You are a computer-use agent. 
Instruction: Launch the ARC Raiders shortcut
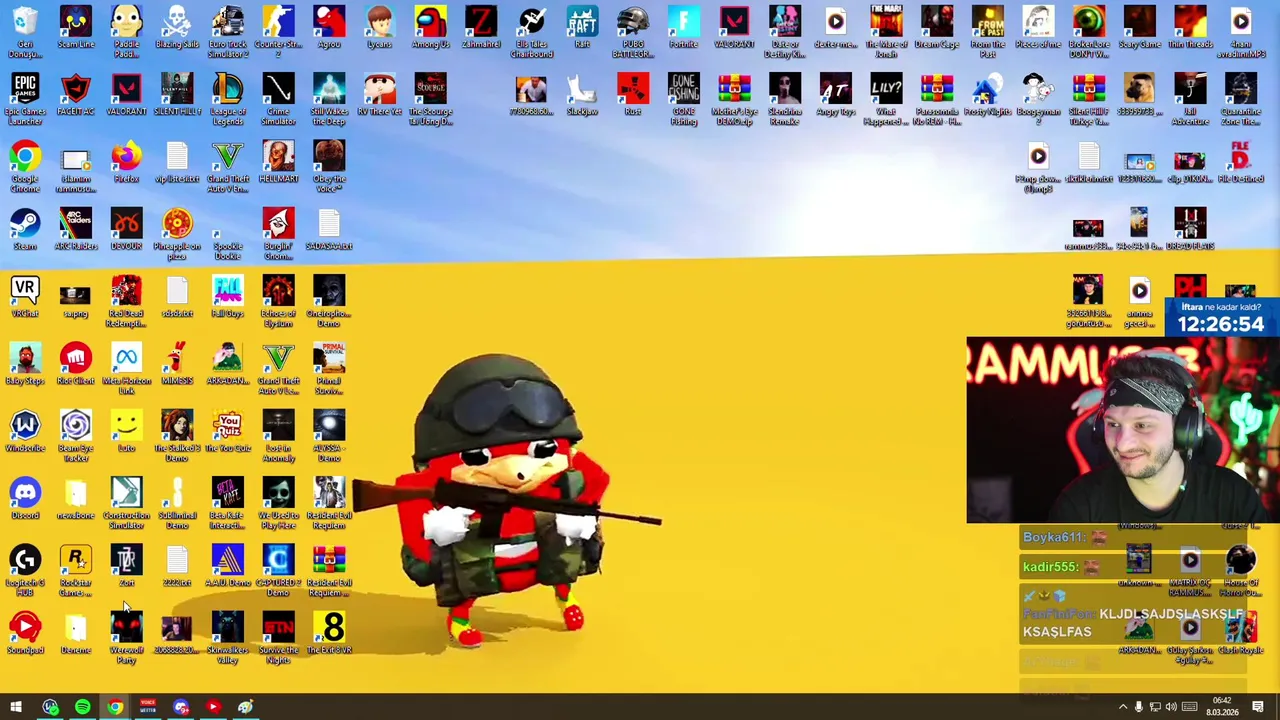[x=76, y=229]
